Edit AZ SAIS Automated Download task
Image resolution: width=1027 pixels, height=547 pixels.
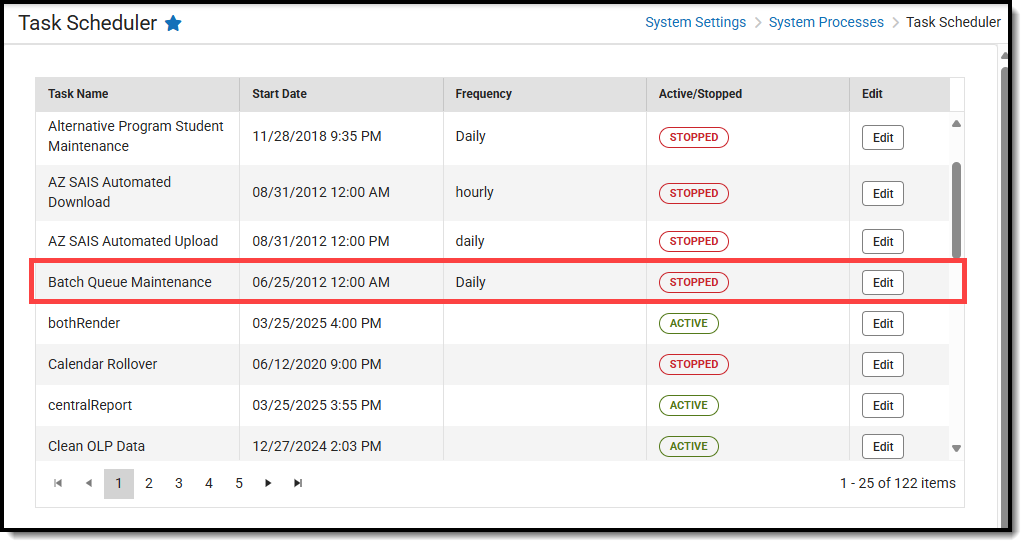point(882,194)
